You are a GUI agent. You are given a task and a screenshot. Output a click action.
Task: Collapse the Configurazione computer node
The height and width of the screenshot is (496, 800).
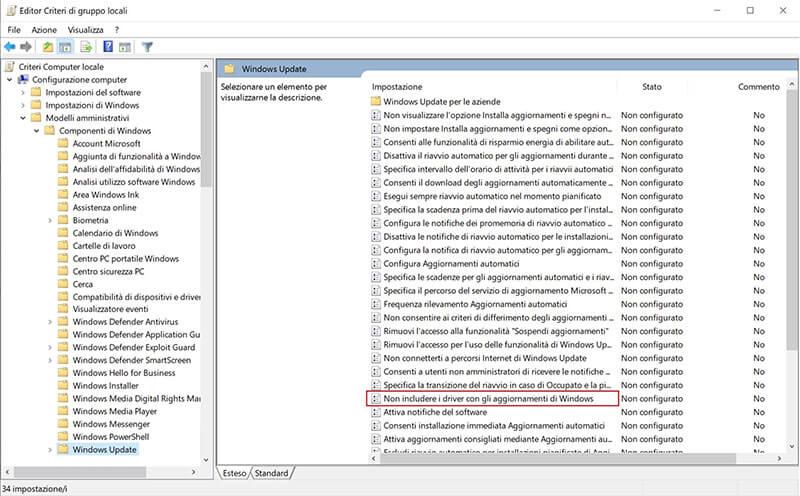pyautogui.click(x=9, y=80)
